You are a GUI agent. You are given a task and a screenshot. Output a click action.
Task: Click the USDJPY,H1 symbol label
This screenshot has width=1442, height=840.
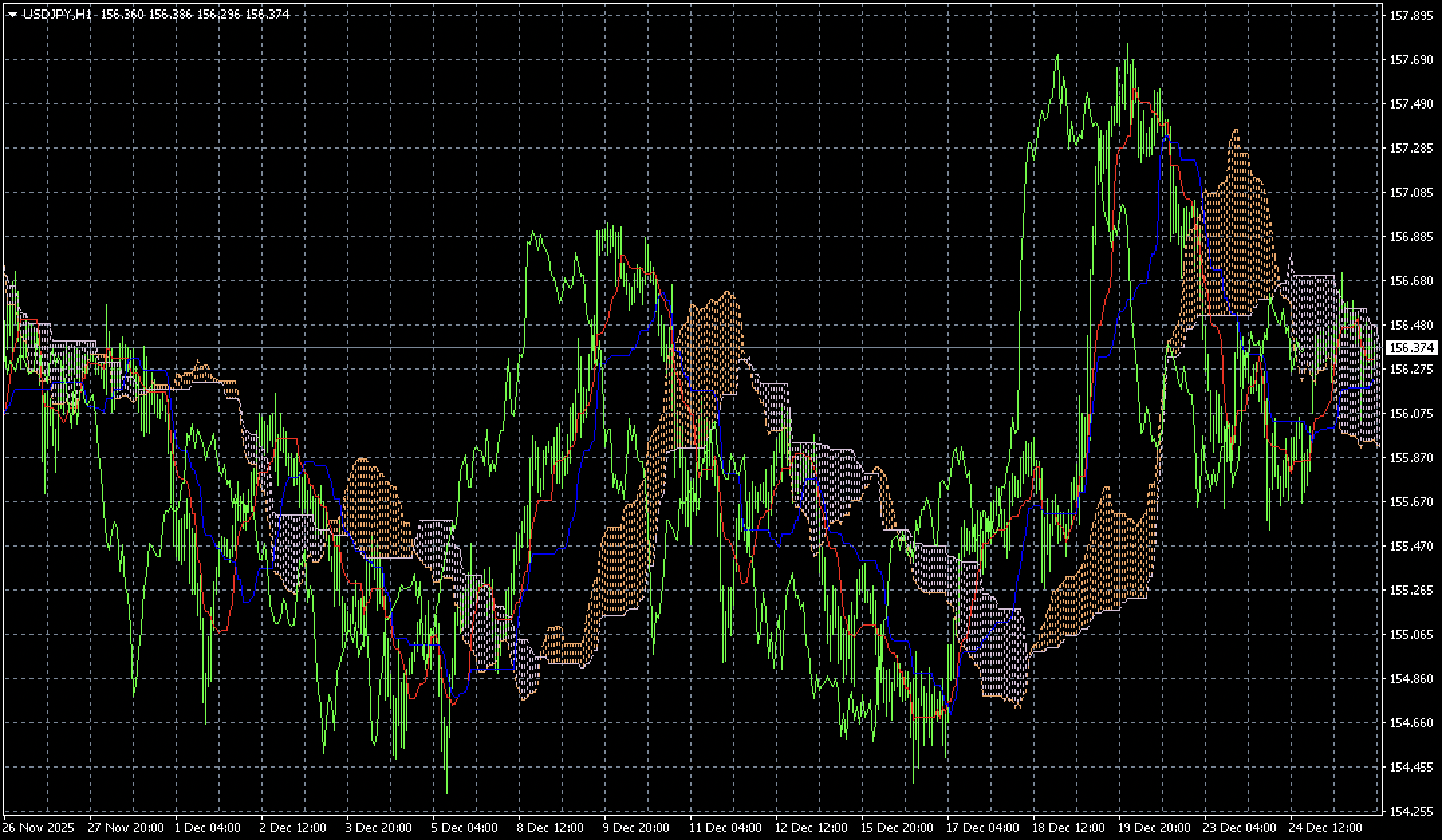tap(57, 14)
